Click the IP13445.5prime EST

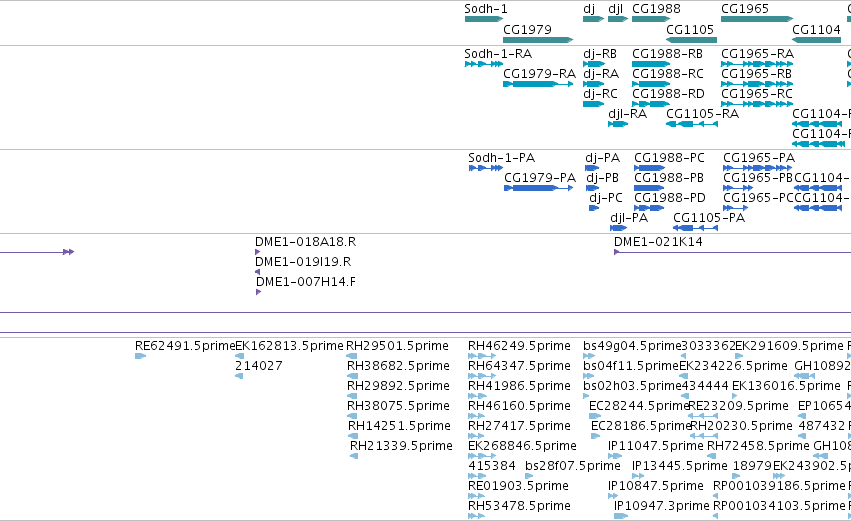click(639, 477)
